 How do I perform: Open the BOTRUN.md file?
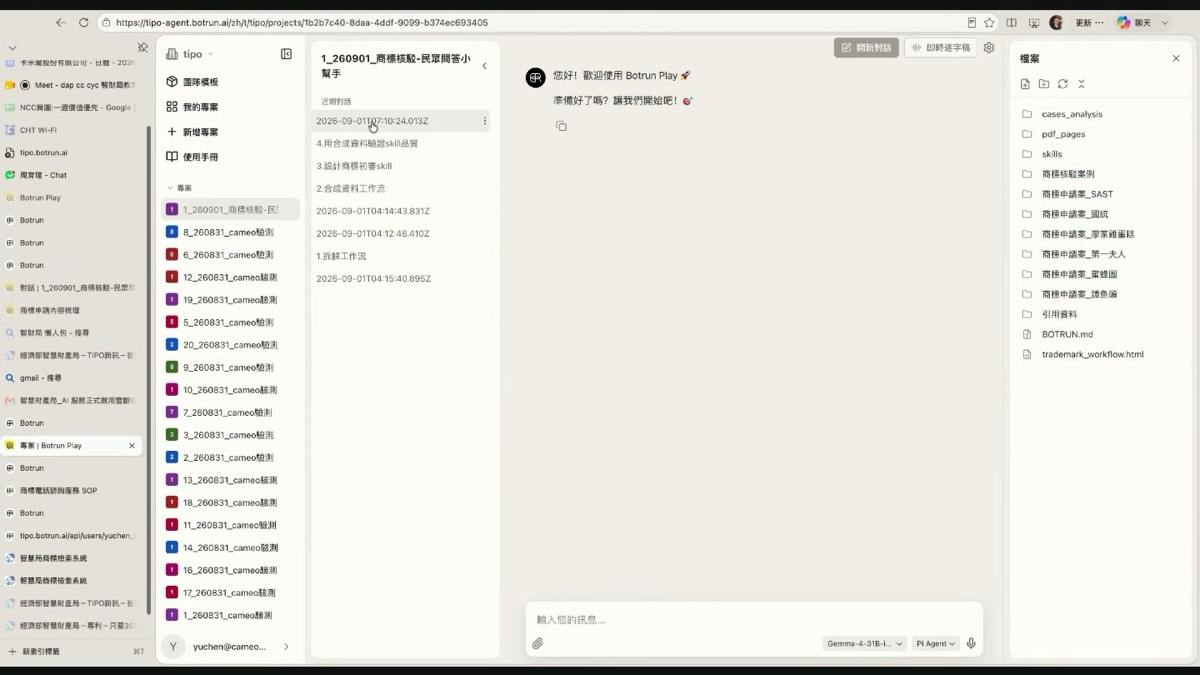(x=1066, y=334)
